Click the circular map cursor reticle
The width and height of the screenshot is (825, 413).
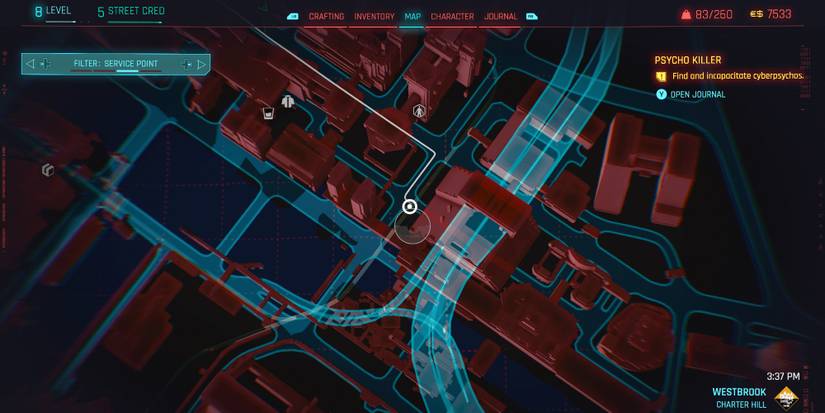(x=412, y=227)
